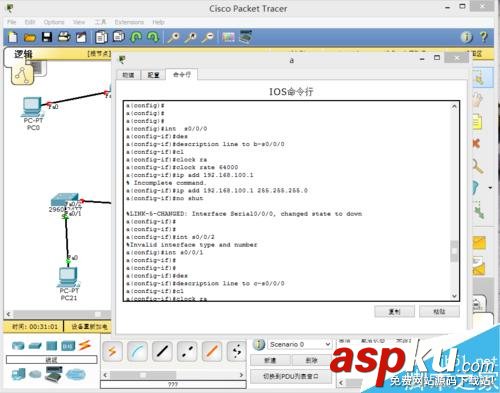500x393 pixels.
Task: Select the Place Note tool
Action: point(477,122)
